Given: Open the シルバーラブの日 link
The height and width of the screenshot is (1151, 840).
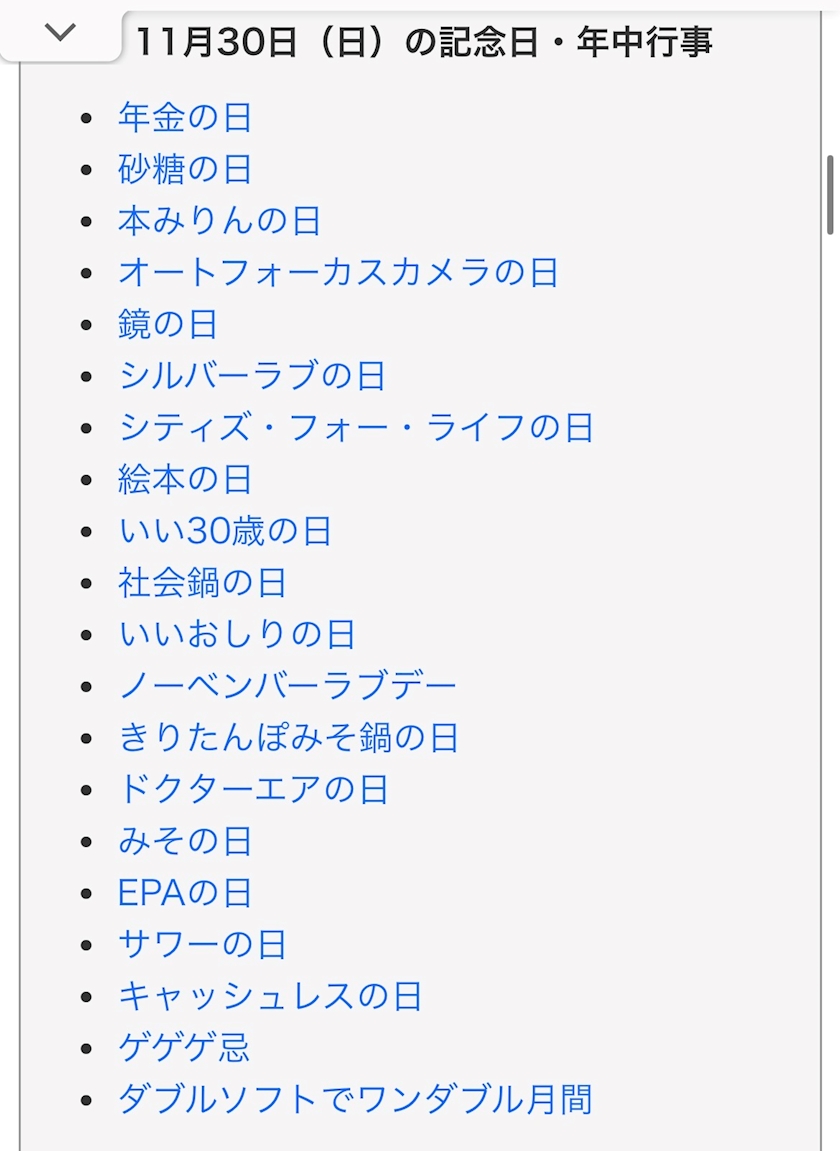Looking at the screenshot, I should (x=252, y=376).
